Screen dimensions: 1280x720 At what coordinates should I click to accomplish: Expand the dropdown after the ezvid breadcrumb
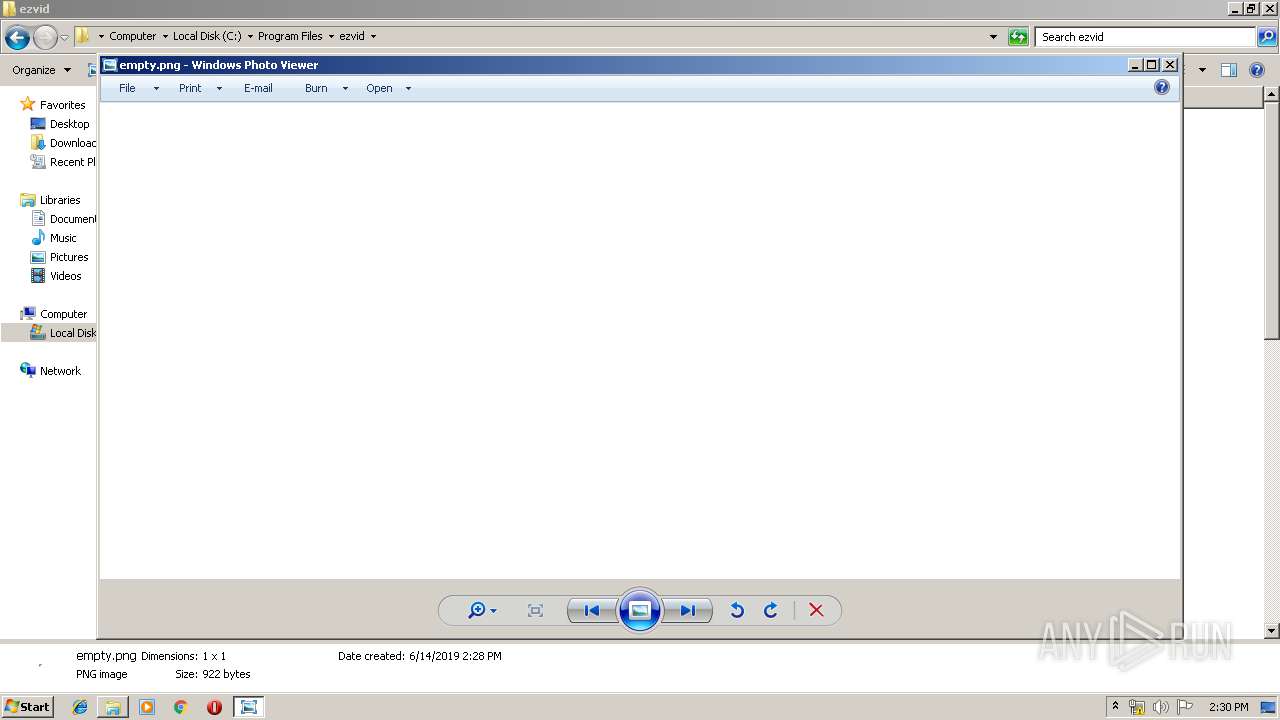(x=374, y=36)
